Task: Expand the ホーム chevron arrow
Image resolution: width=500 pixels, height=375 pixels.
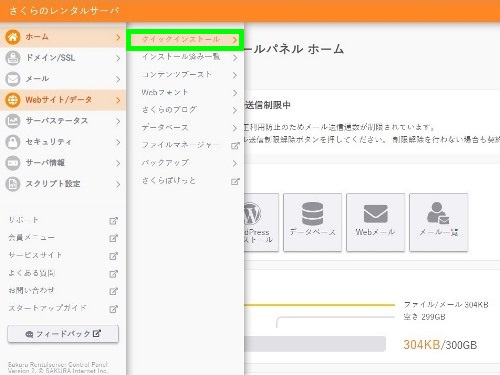Action: pos(118,37)
